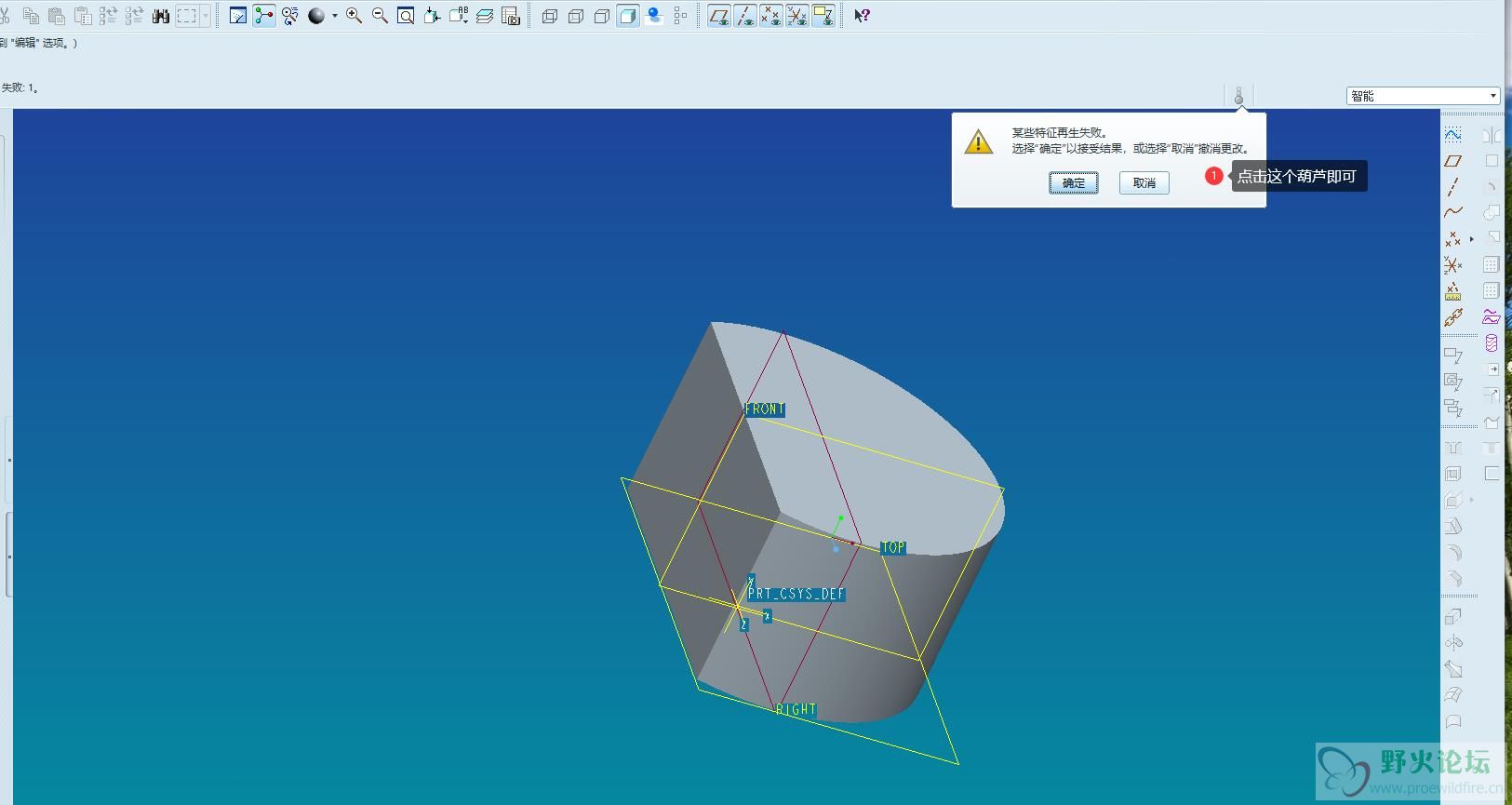The width and height of the screenshot is (1512, 805).
Task: Open the selection box dropdown arrow
Action: (205, 16)
